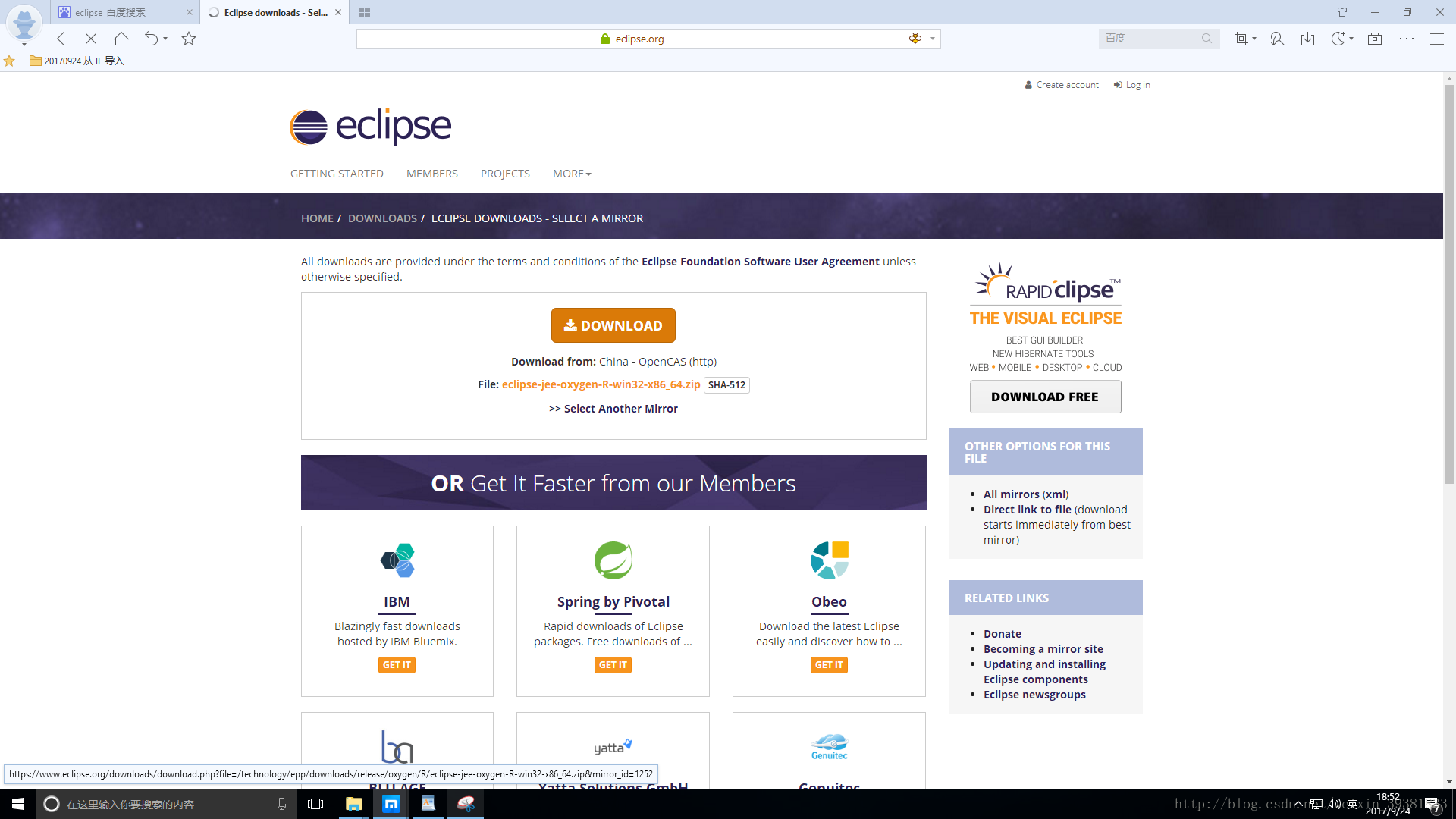Image resolution: width=1456 pixels, height=819 pixels.
Task: Click the Genuitec member icon
Action: pyautogui.click(x=828, y=746)
